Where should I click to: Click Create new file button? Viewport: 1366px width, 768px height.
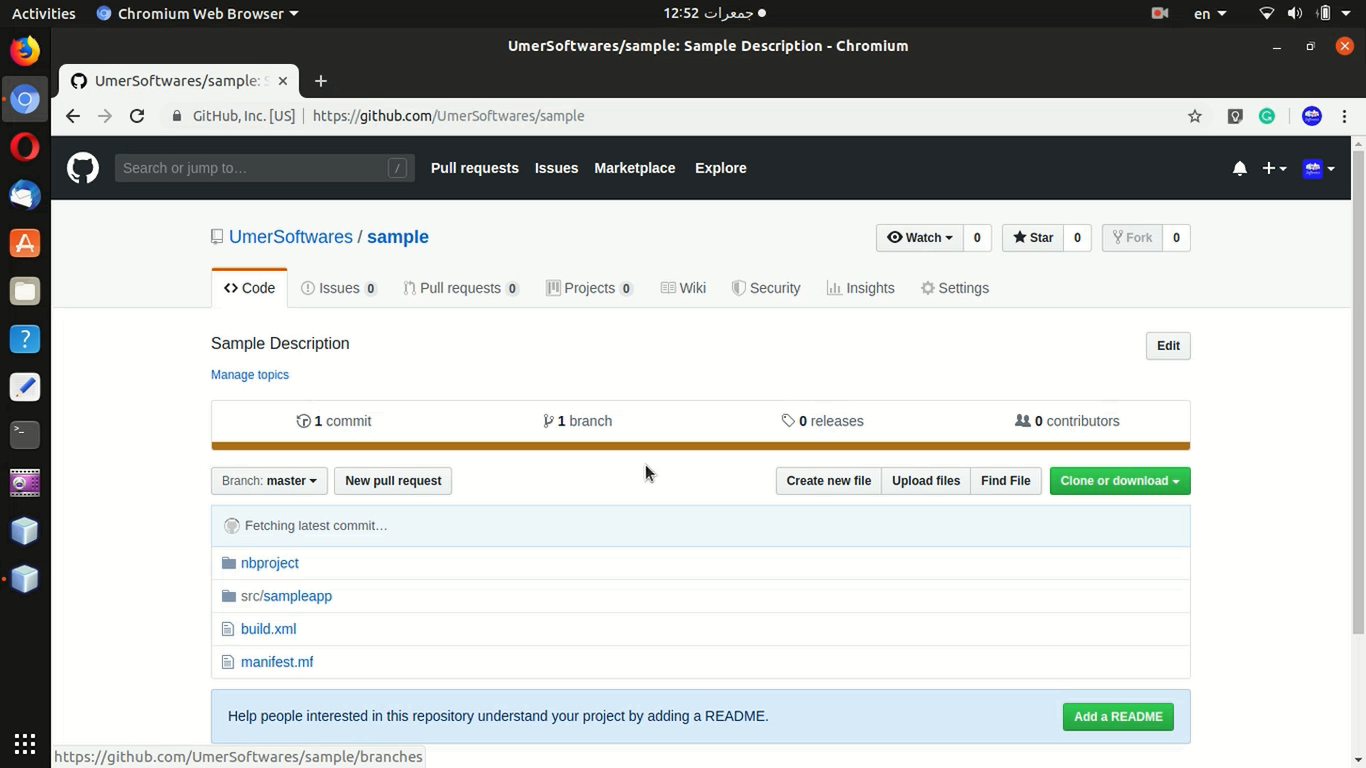829,481
